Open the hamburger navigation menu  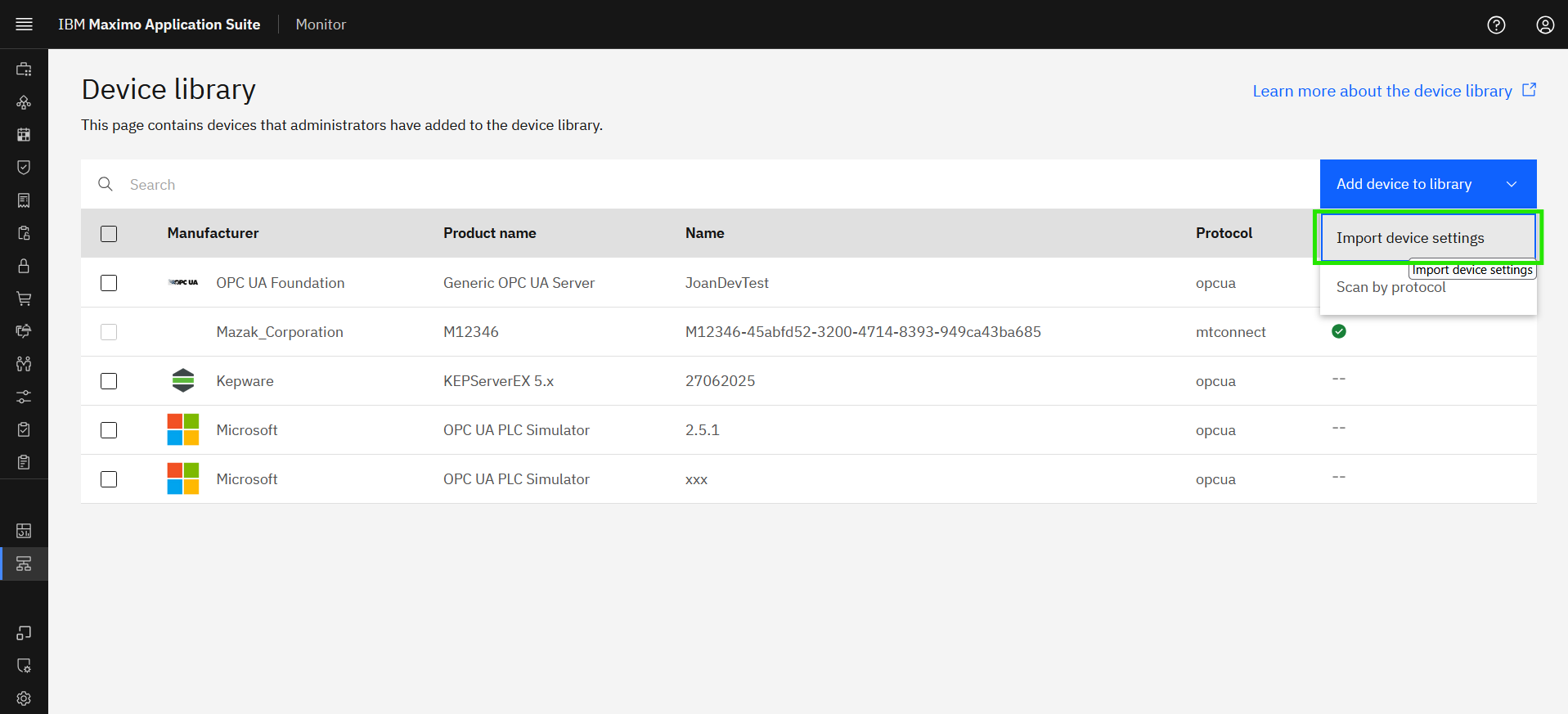coord(24,25)
